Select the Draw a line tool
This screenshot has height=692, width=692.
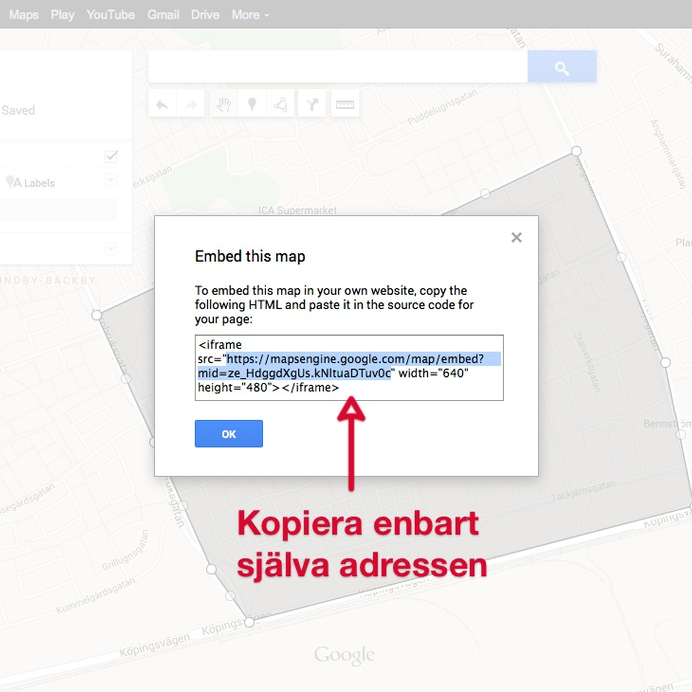pyautogui.click(x=281, y=104)
